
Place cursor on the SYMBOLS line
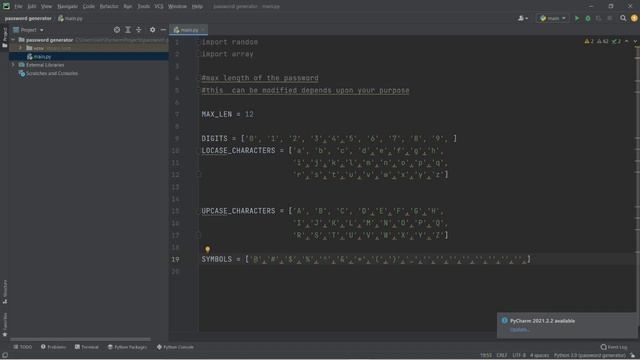(x=366, y=259)
